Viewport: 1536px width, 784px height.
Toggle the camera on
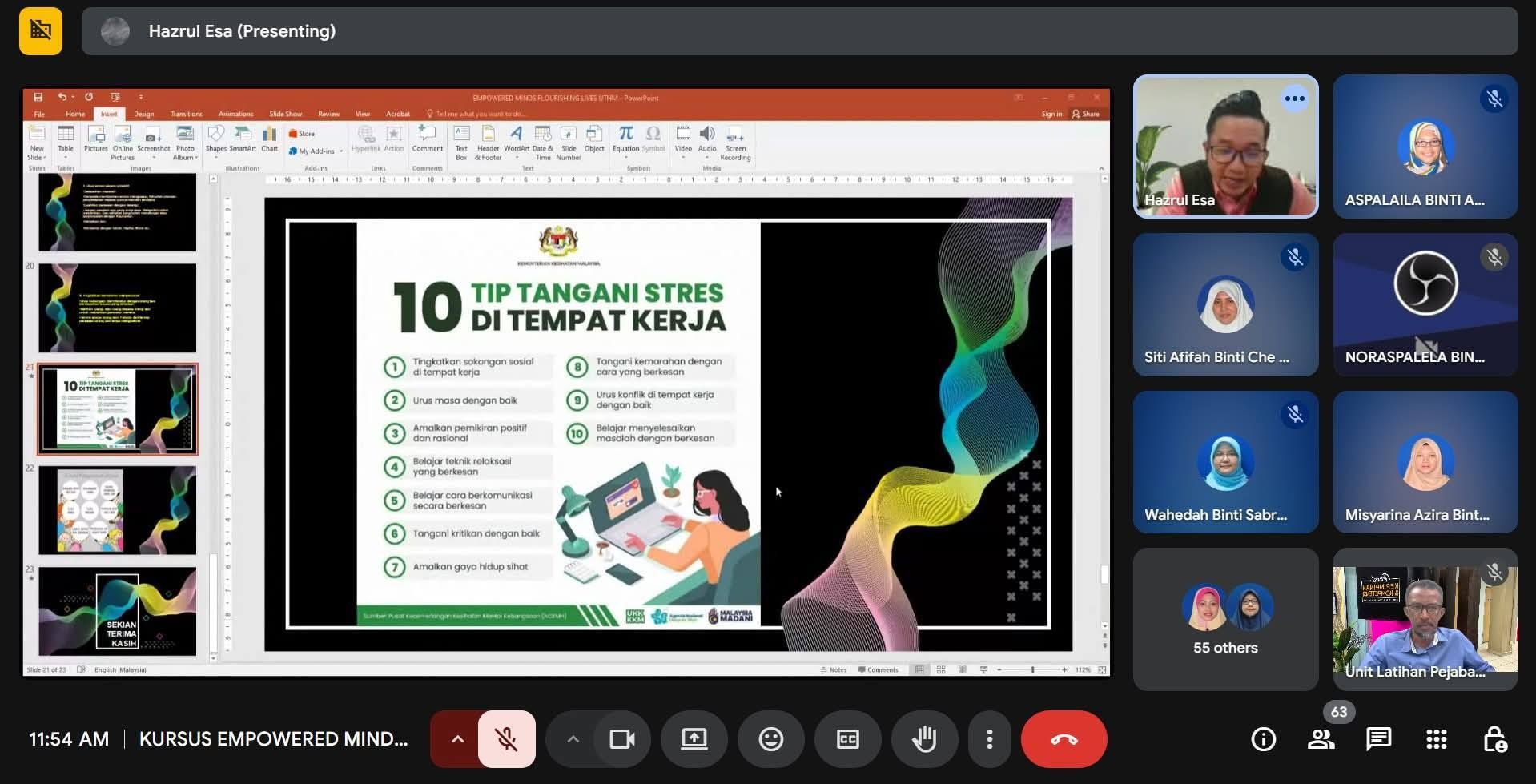click(x=621, y=739)
